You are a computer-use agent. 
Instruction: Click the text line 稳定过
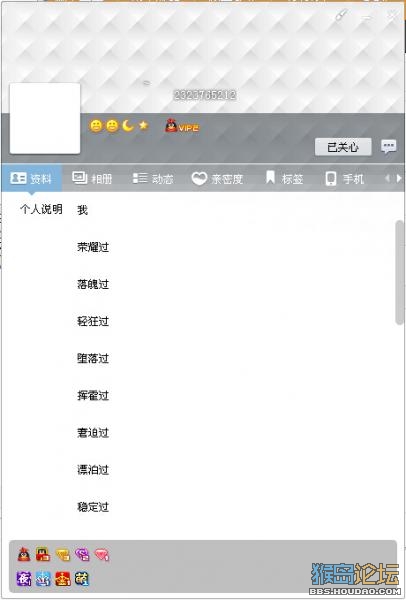[x=93, y=507]
